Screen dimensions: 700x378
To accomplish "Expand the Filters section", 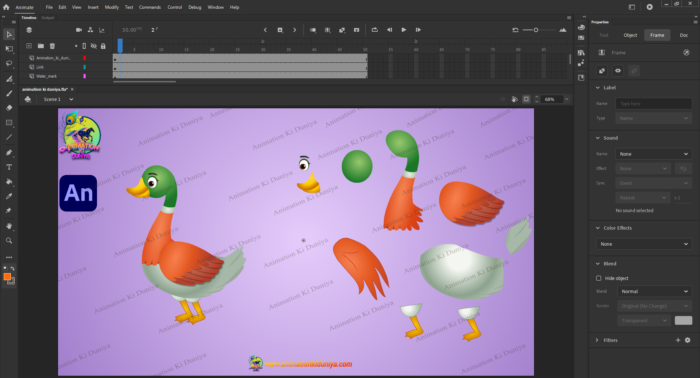I will point(597,340).
